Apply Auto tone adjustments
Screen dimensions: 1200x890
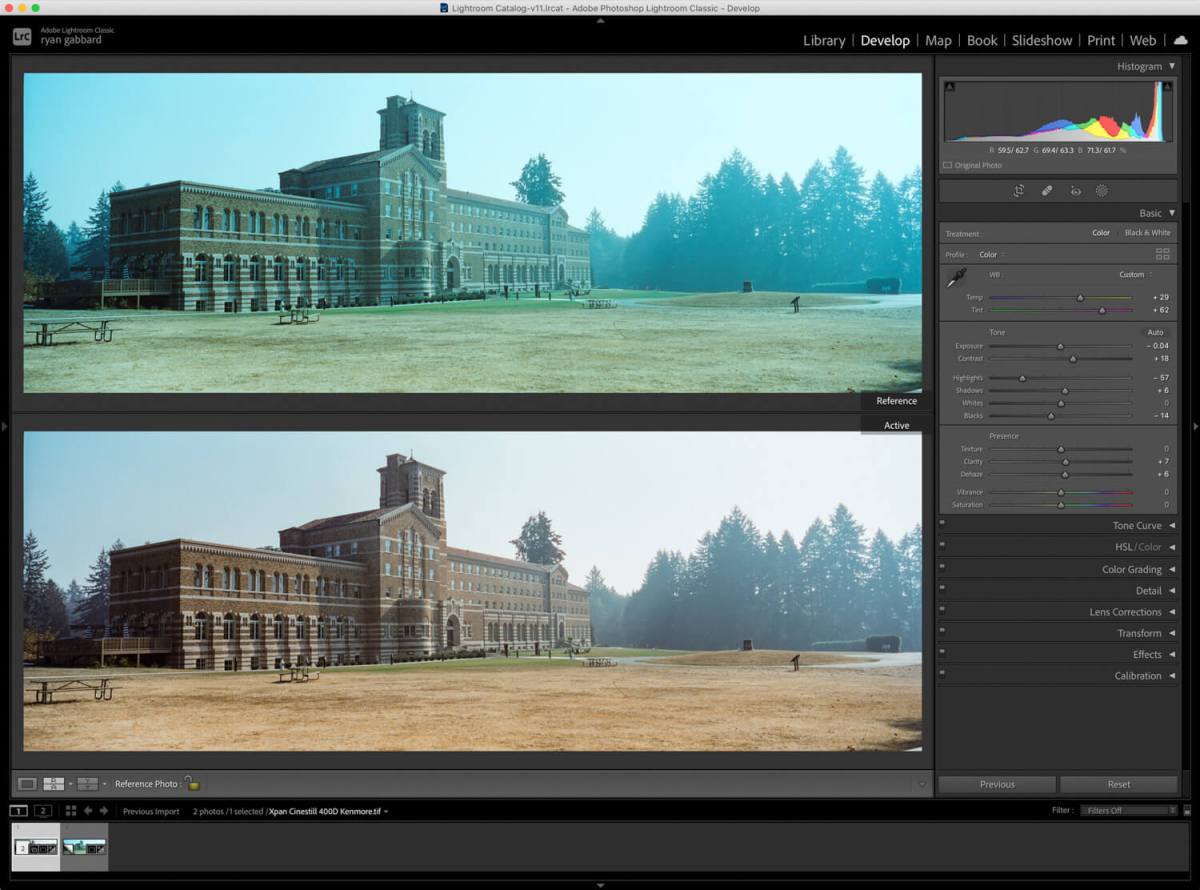click(x=1155, y=331)
